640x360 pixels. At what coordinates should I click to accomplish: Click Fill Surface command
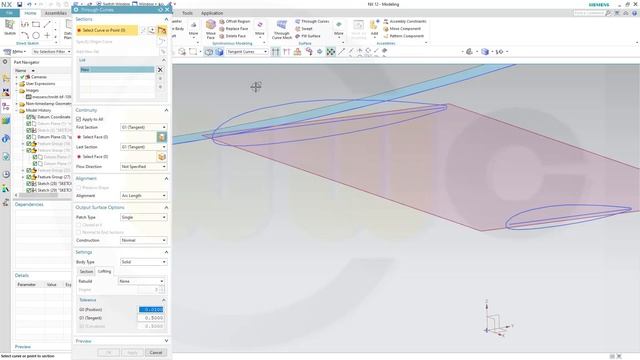coord(308,36)
